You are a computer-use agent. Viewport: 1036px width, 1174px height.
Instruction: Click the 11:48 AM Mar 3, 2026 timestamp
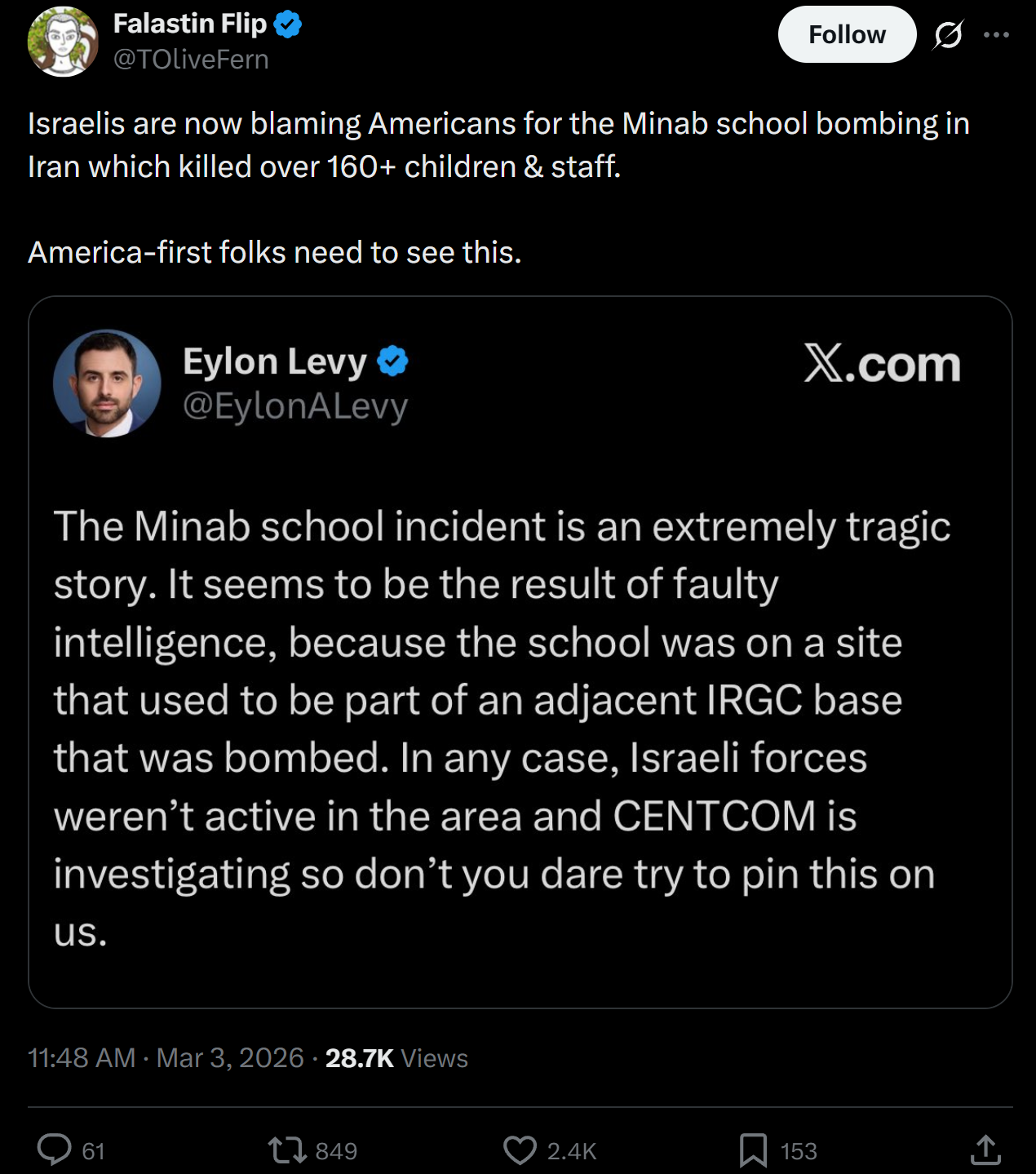166,1058
